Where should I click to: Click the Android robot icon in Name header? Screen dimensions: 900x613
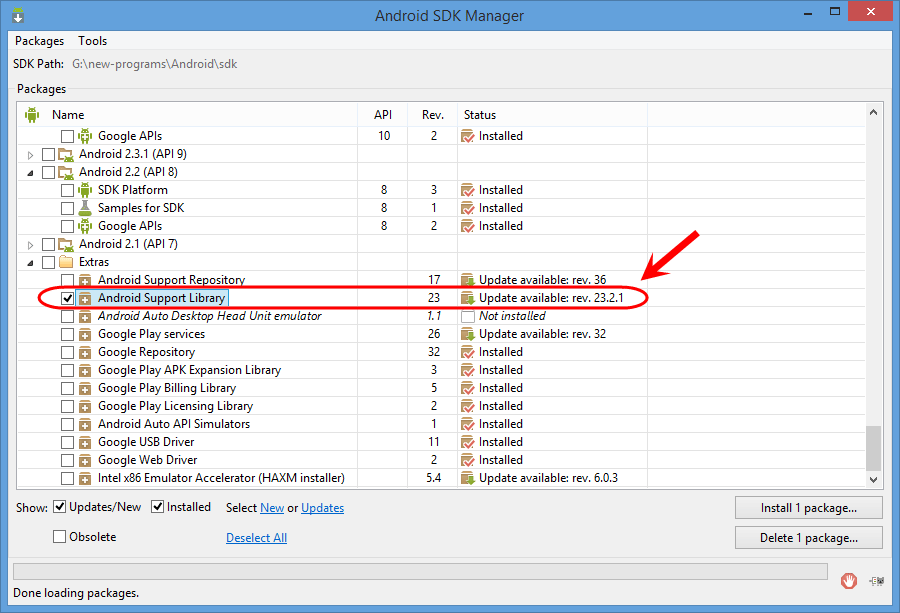point(32,115)
